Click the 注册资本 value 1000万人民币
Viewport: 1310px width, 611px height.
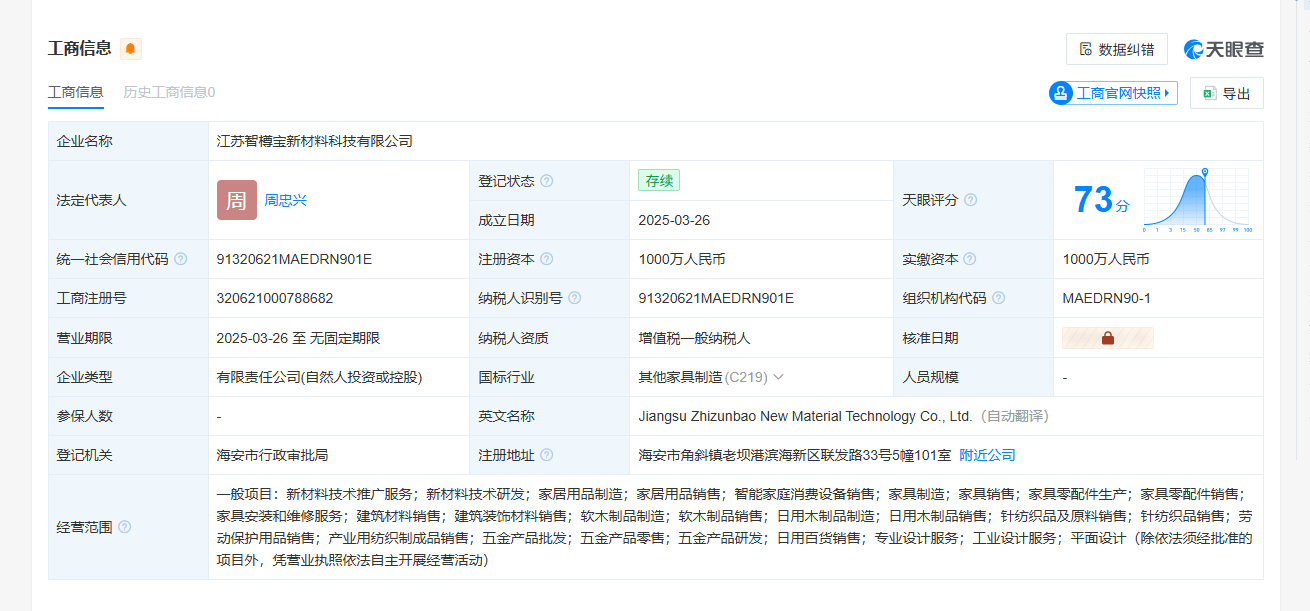(682, 259)
